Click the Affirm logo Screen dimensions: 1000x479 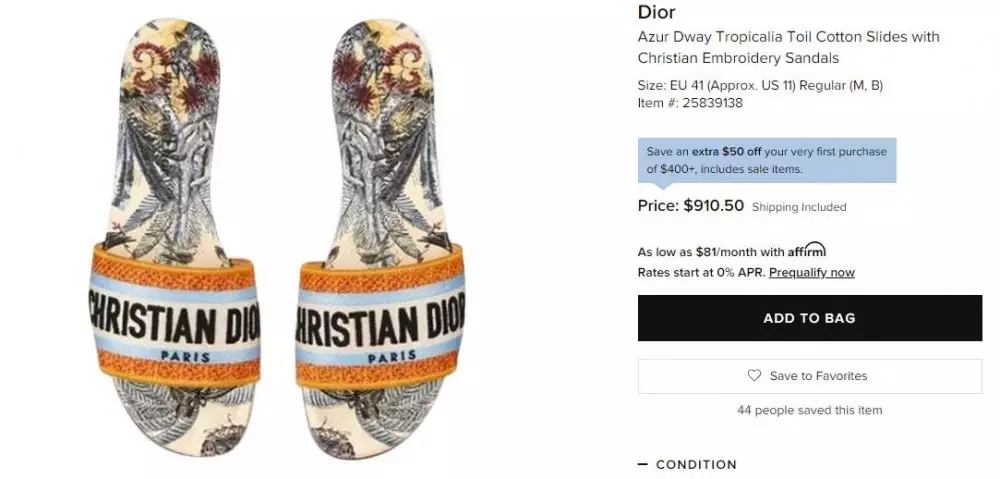806,251
